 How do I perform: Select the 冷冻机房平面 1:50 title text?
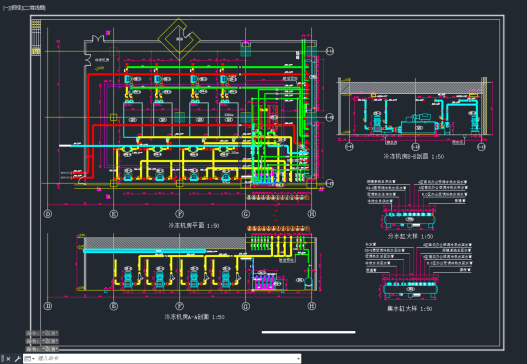point(194,226)
